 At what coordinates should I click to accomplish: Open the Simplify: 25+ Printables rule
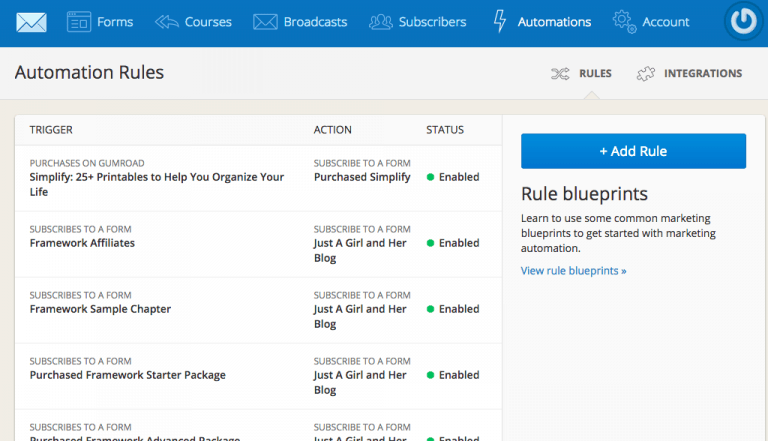click(x=157, y=184)
